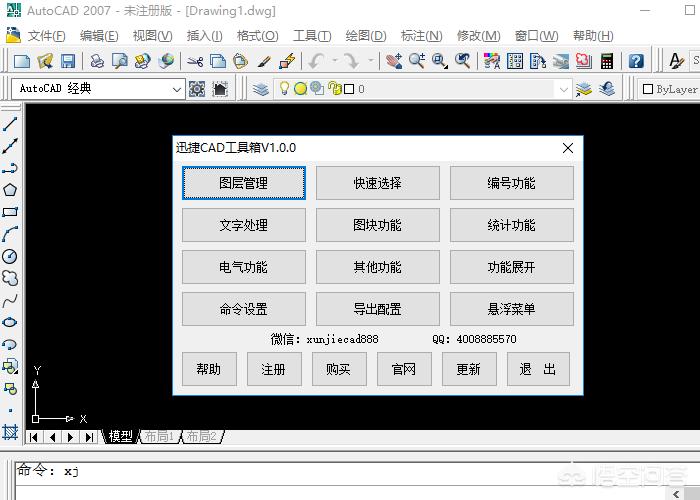This screenshot has height=500, width=700.
Task: Click the Undo arrow icon
Action: tap(316, 61)
